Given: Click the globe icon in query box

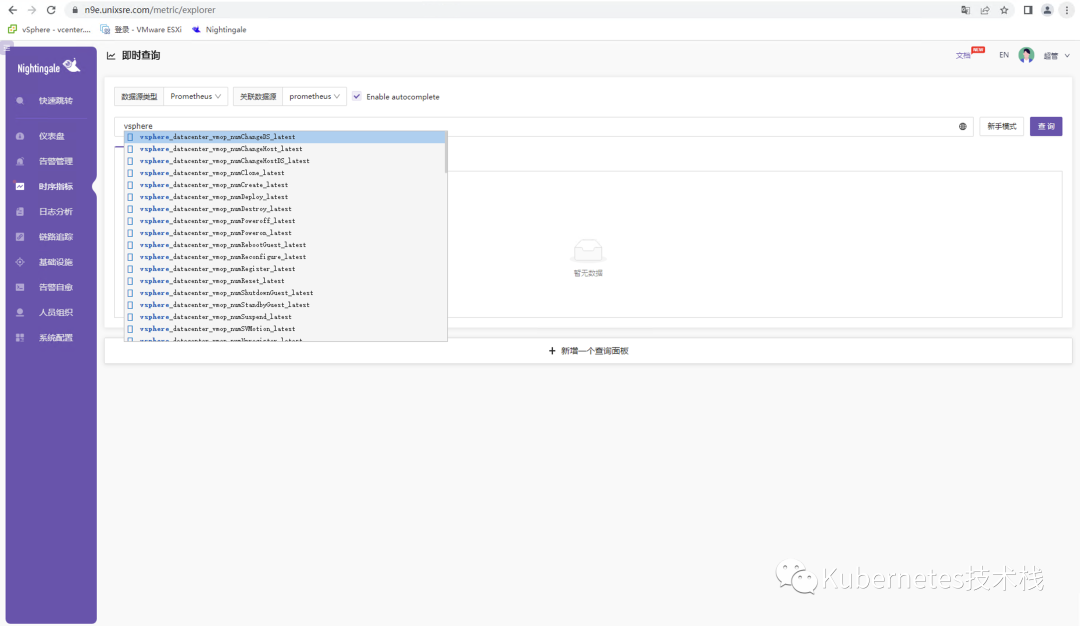Looking at the screenshot, I should tap(963, 126).
